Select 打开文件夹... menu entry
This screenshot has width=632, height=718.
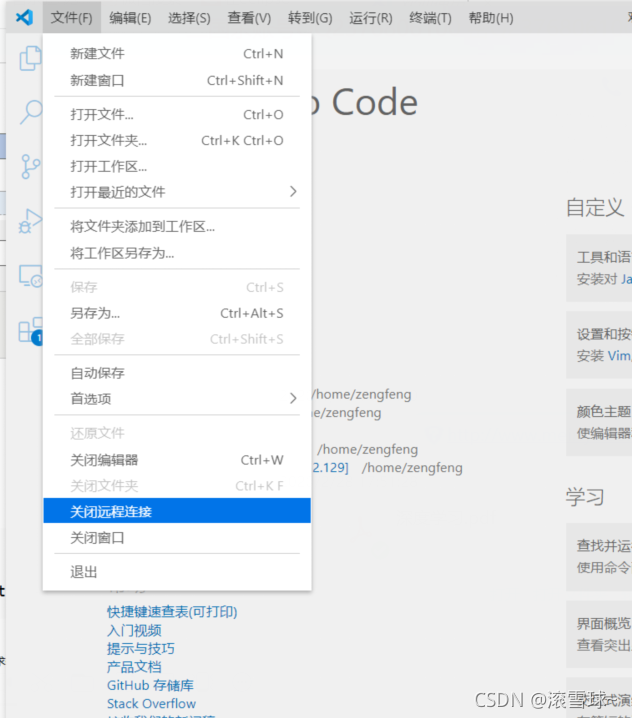(177, 140)
